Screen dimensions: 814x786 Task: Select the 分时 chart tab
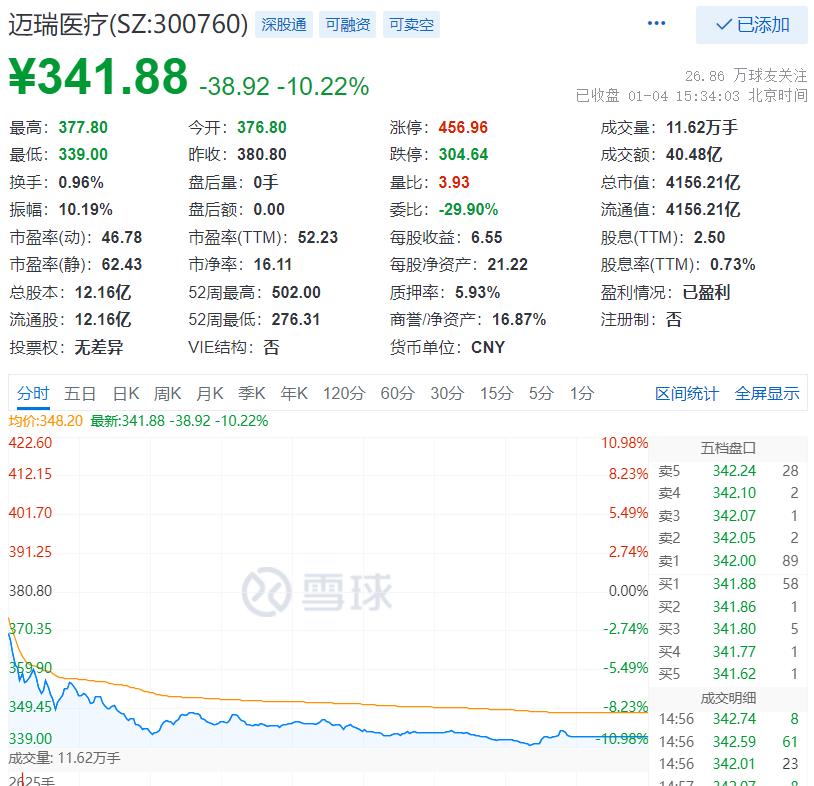pyautogui.click(x=33, y=393)
